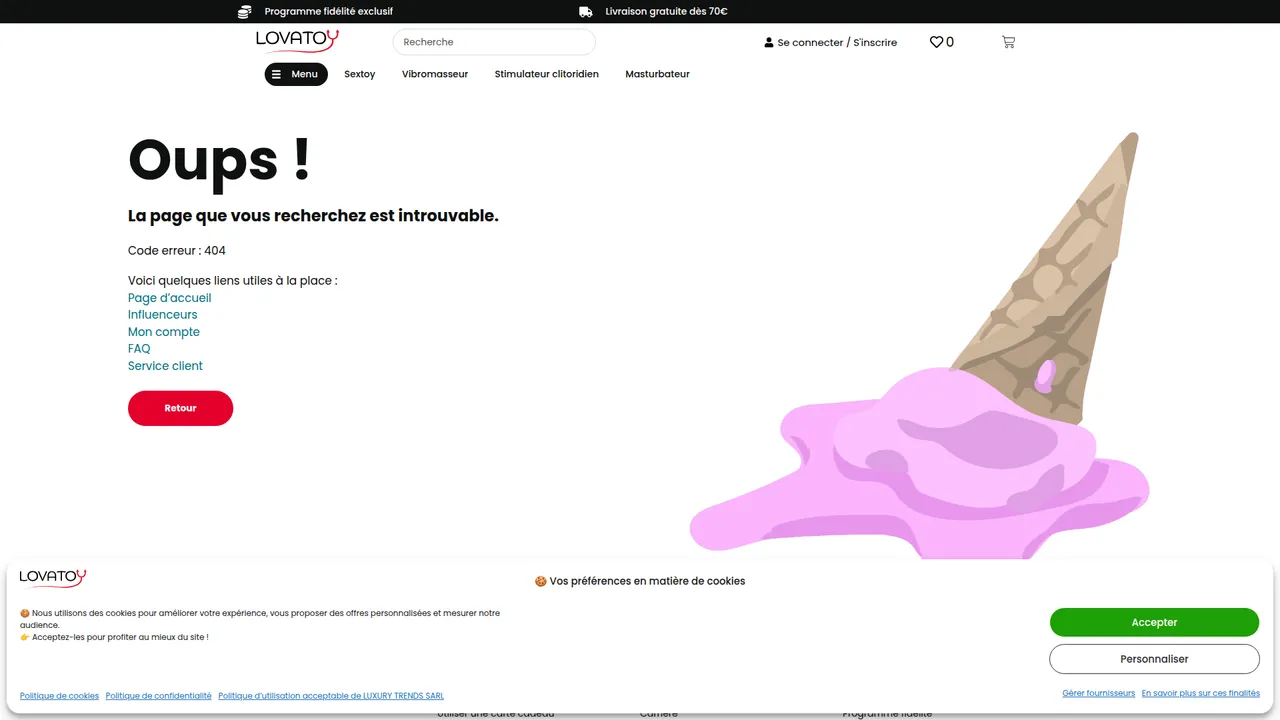Open the Vibromasseur category
Viewport: 1280px width, 720px height.
[435, 74]
